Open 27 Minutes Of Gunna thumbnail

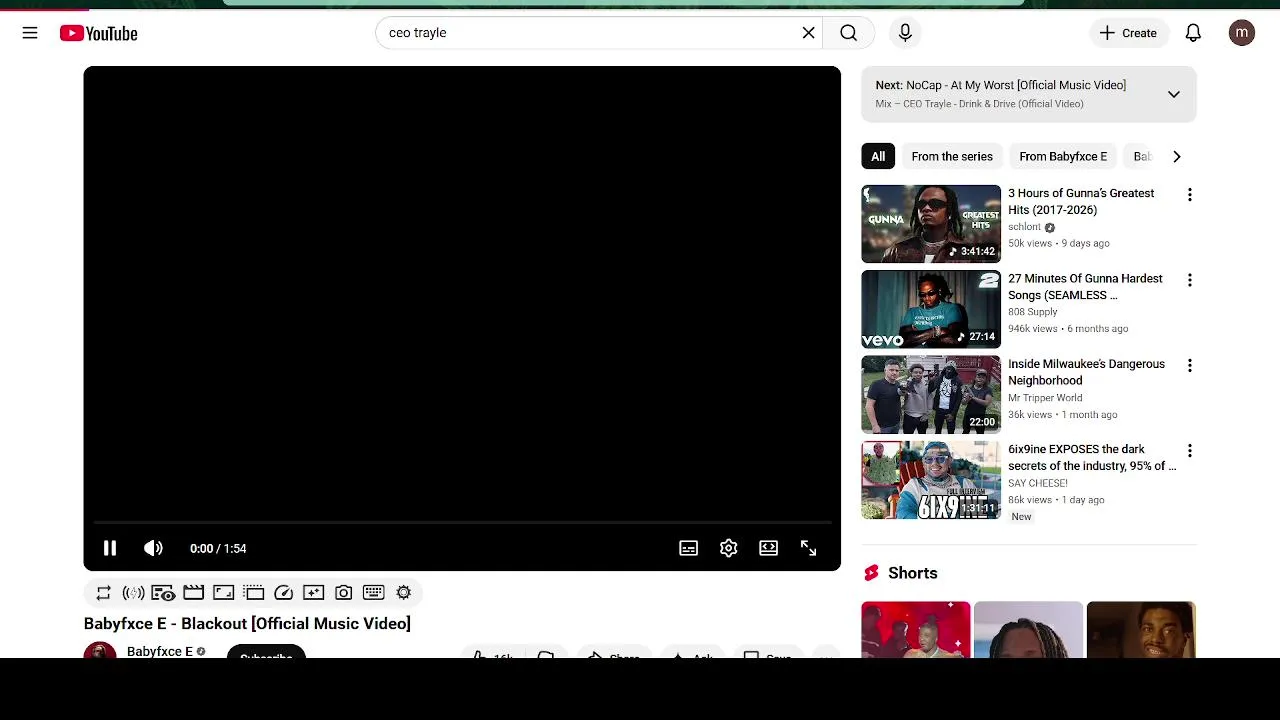pyautogui.click(x=930, y=309)
